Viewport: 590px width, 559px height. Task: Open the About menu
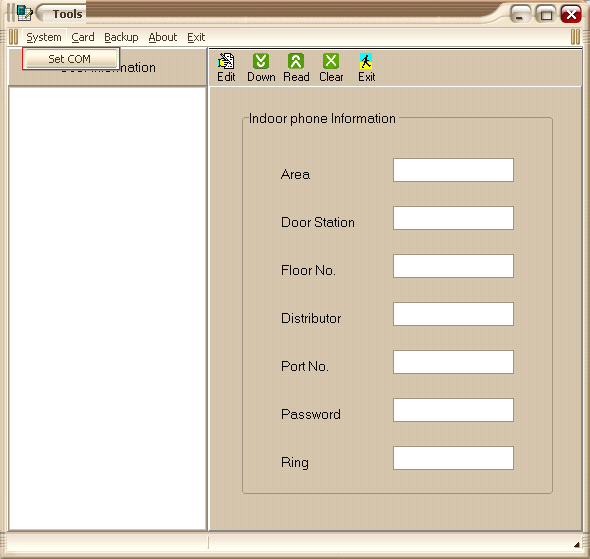163,37
